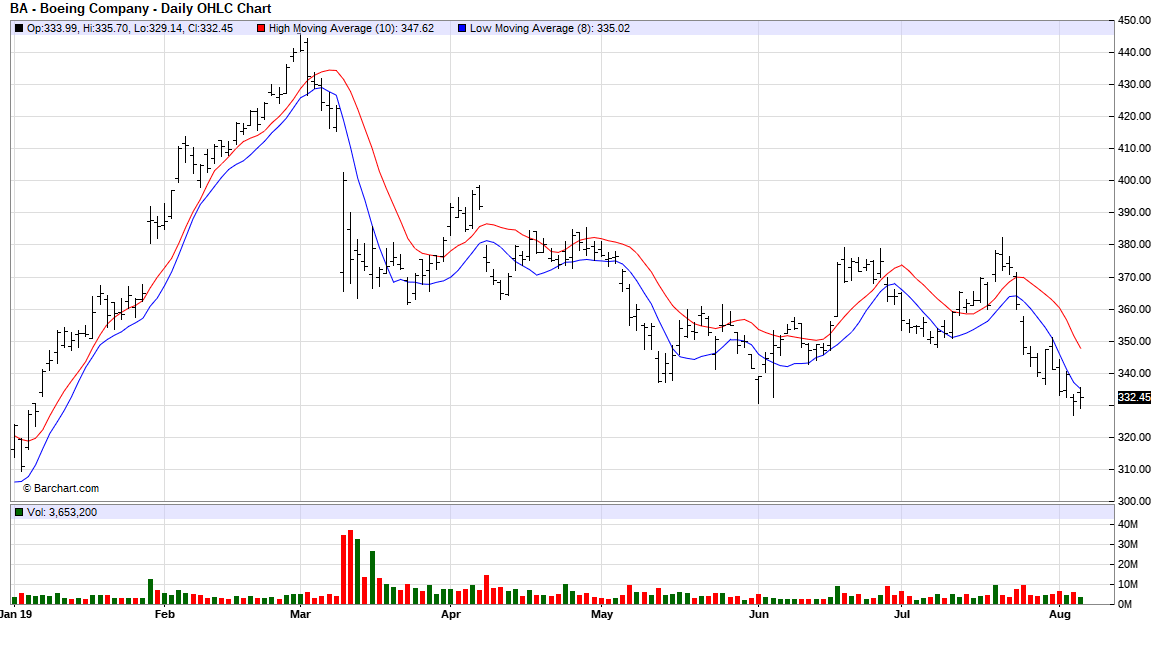Screen dimensions: 1156x645
Task: Select the Mar date axis label
Action: pos(300,614)
